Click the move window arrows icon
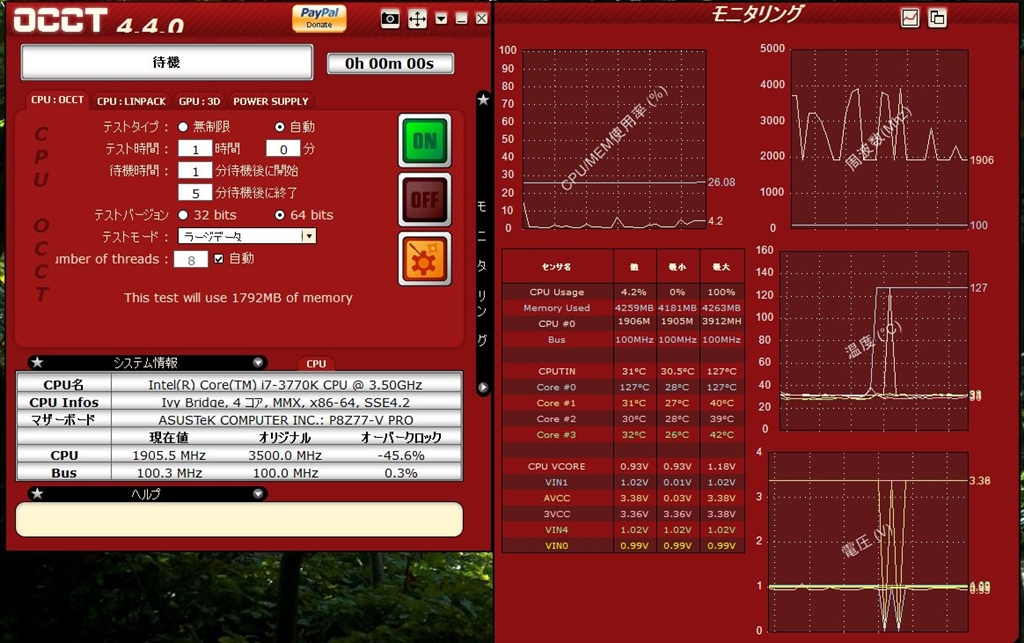Image resolution: width=1024 pixels, height=643 pixels. (417, 18)
